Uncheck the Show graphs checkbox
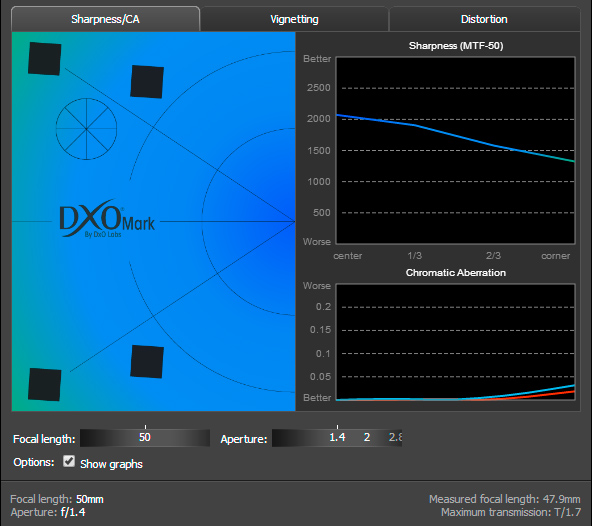This screenshot has height=526, width=592. coord(69,461)
